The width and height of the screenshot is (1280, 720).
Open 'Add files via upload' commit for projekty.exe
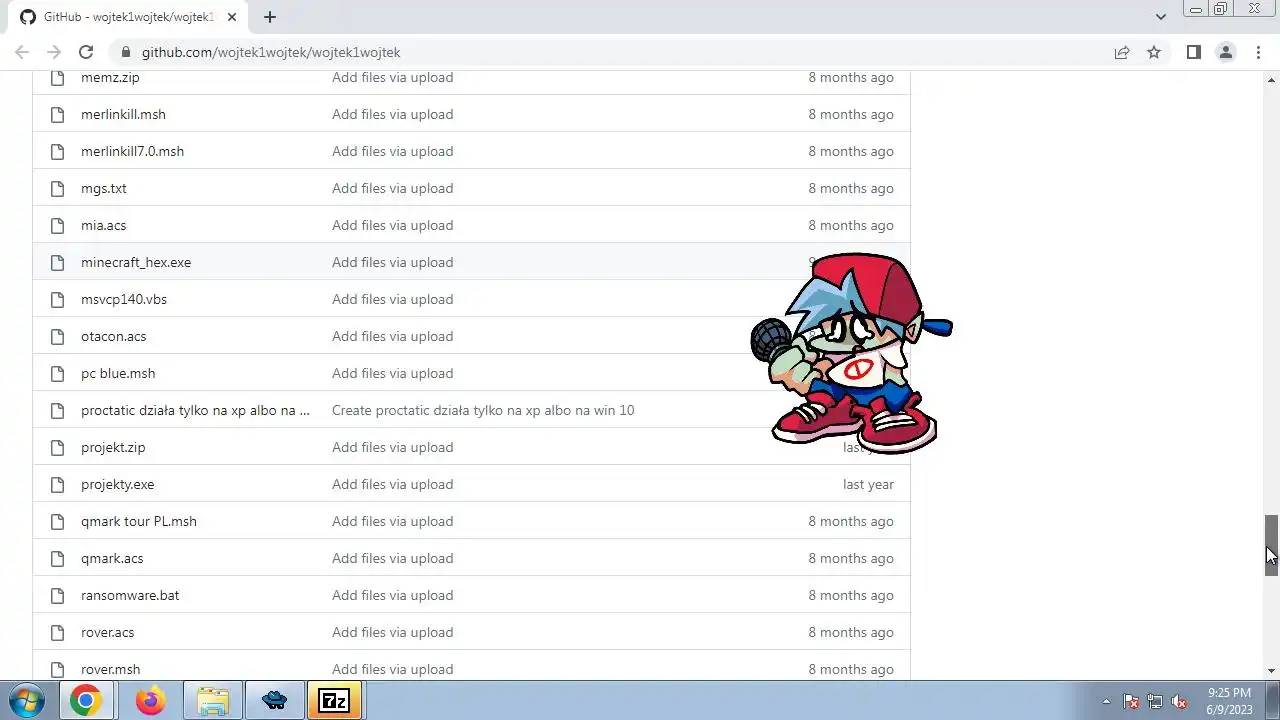[392, 484]
